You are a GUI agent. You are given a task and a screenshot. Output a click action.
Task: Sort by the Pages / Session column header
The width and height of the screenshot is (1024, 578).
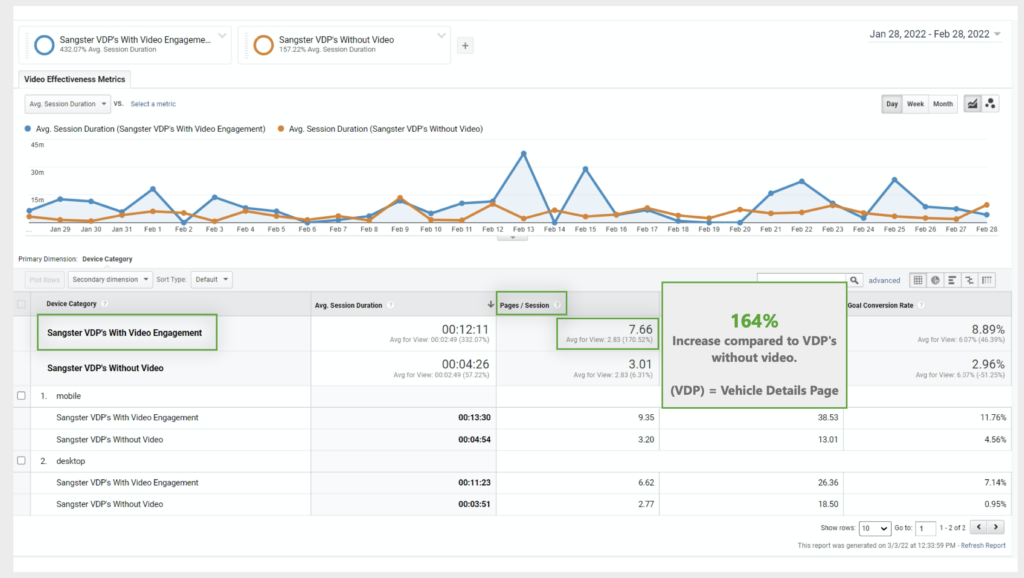click(x=524, y=305)
